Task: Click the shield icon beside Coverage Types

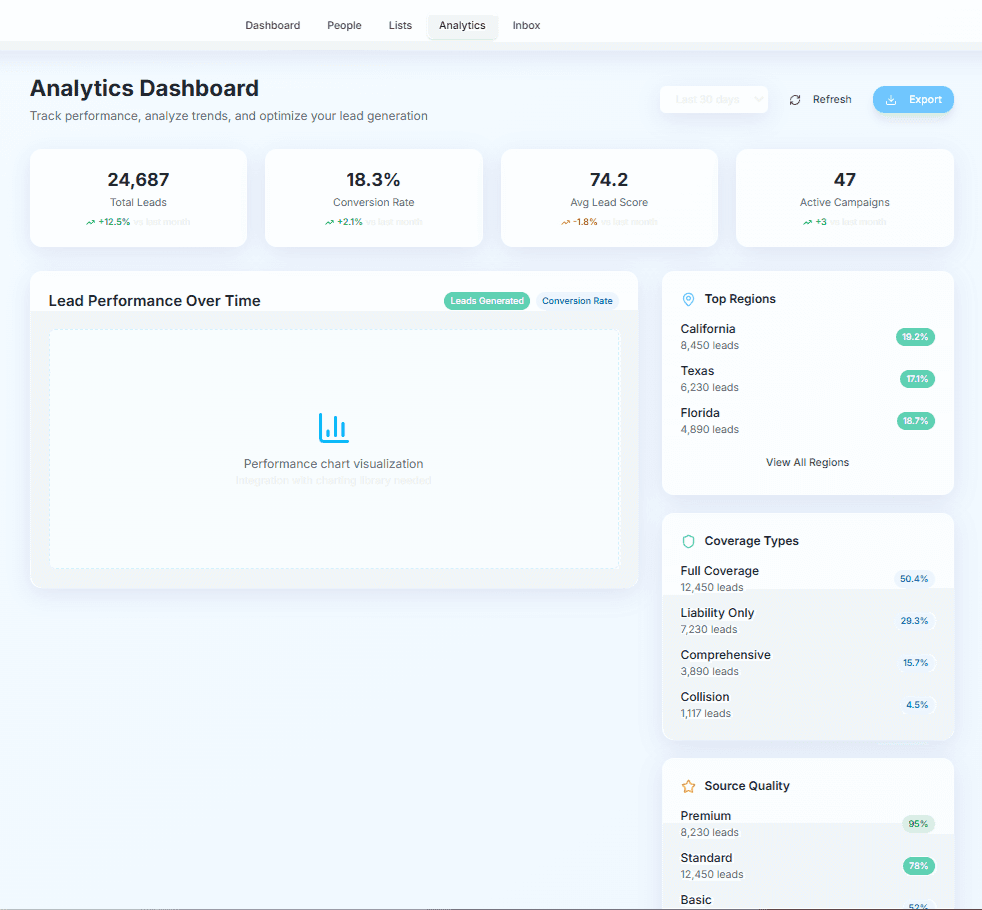Action: (688, 540)
